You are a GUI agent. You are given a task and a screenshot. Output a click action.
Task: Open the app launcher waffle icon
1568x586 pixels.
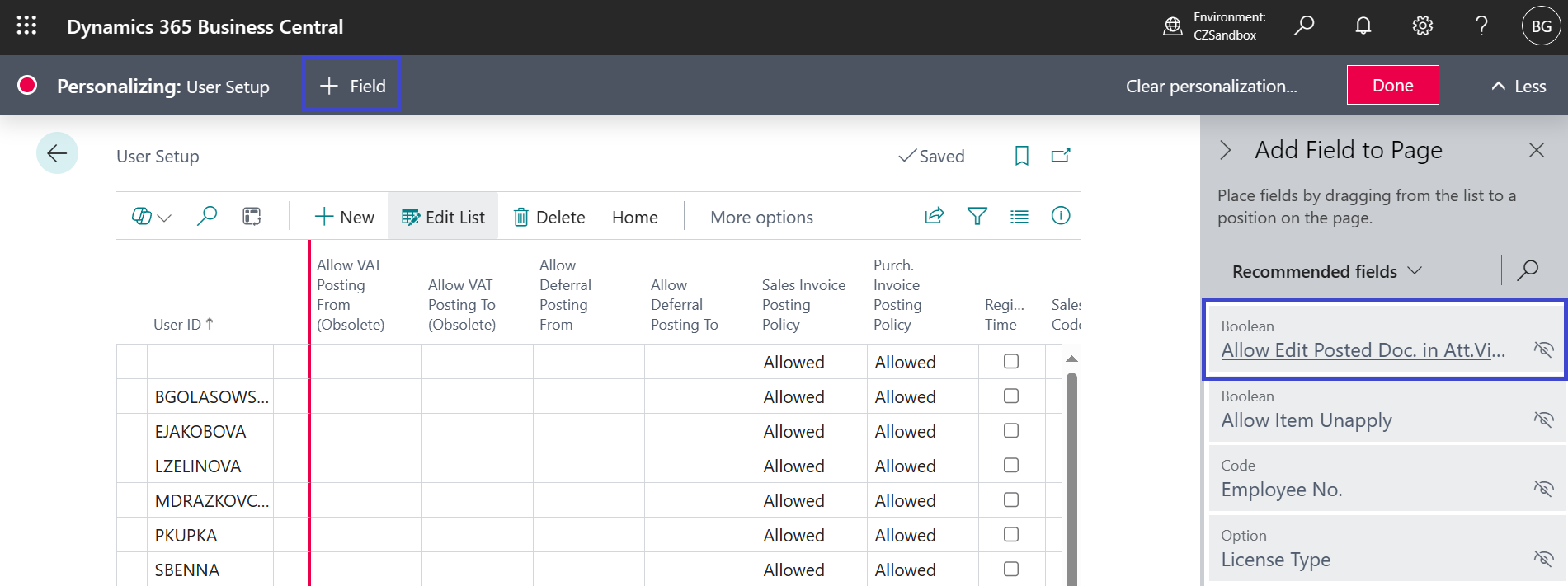26,26
